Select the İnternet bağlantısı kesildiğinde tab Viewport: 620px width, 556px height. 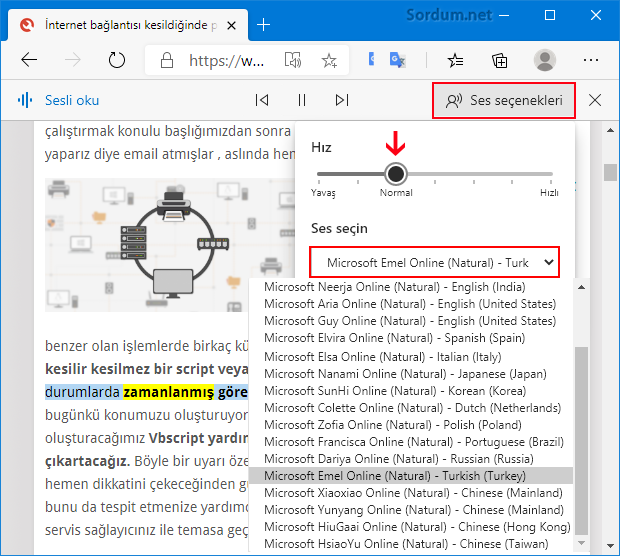coord(128,25)
